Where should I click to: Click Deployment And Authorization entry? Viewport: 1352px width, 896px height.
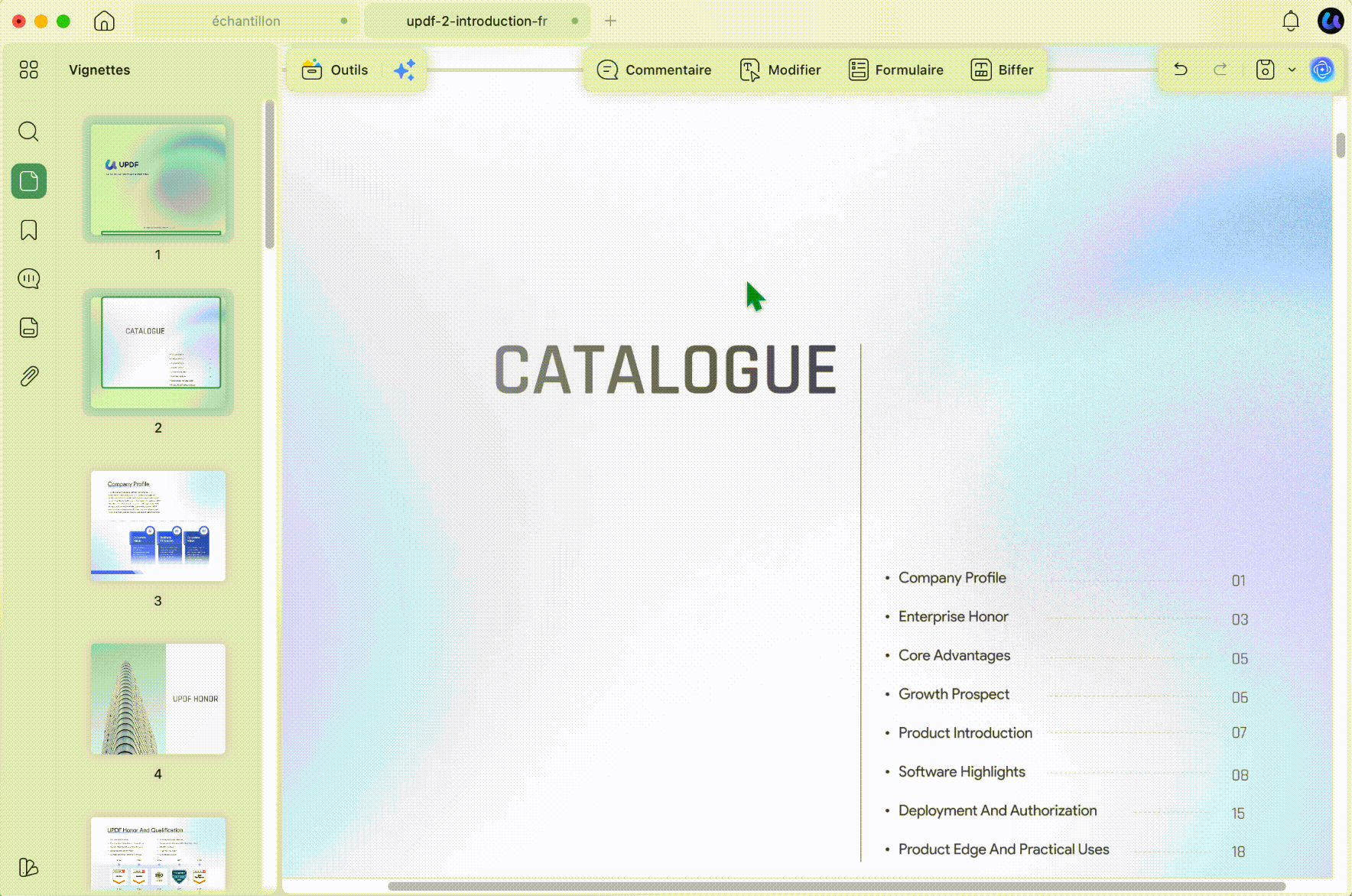pos(997,810)
